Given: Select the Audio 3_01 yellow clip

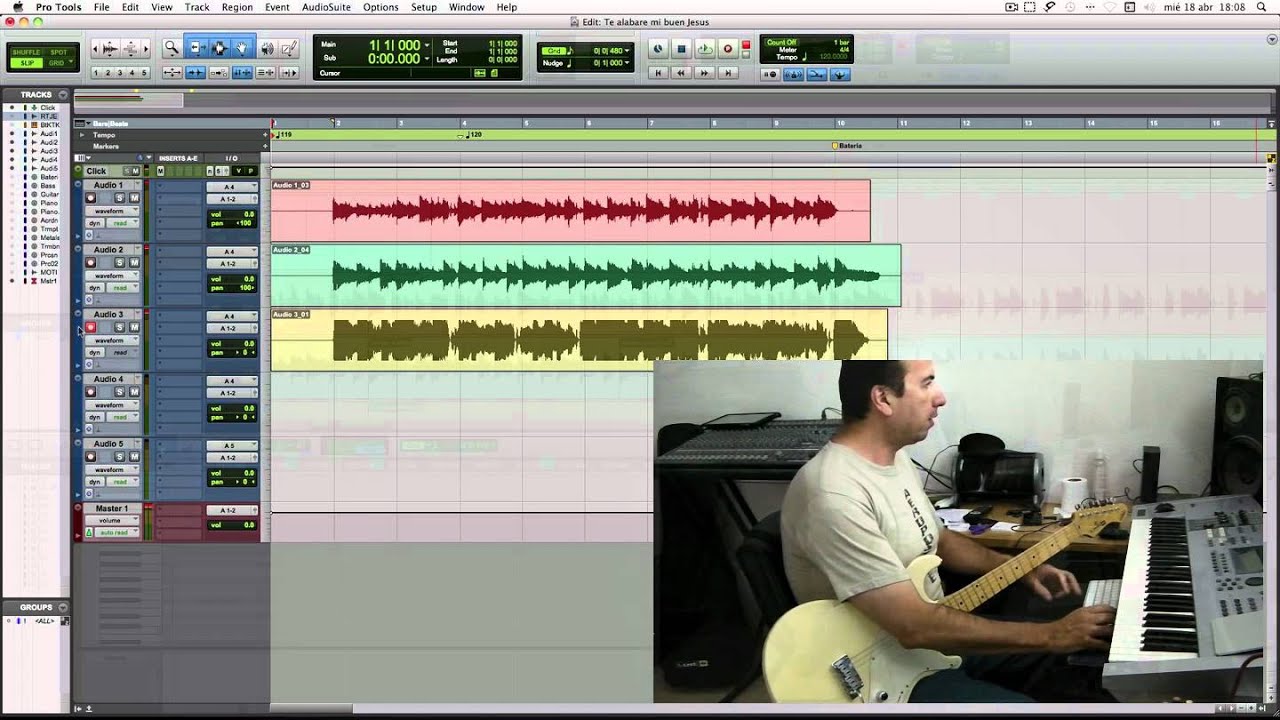Looking at the screenshot, I should (579, 340).
